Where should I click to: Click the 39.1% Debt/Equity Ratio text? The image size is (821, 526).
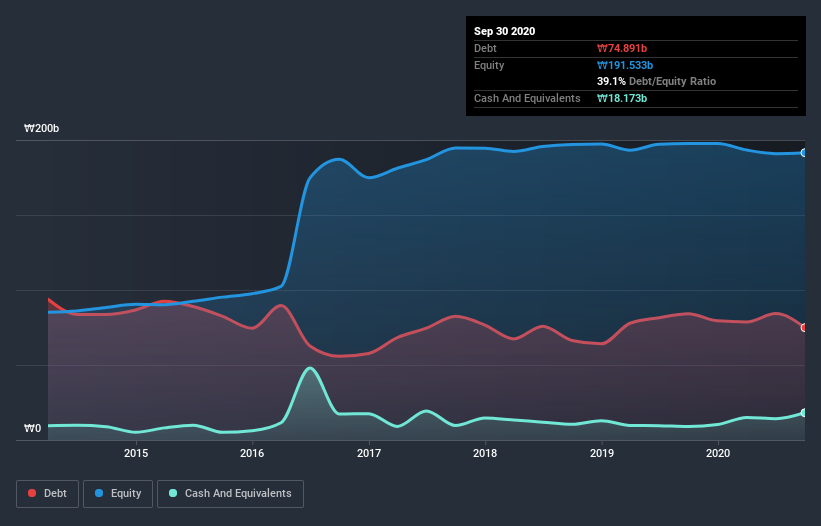click(656, 81)
